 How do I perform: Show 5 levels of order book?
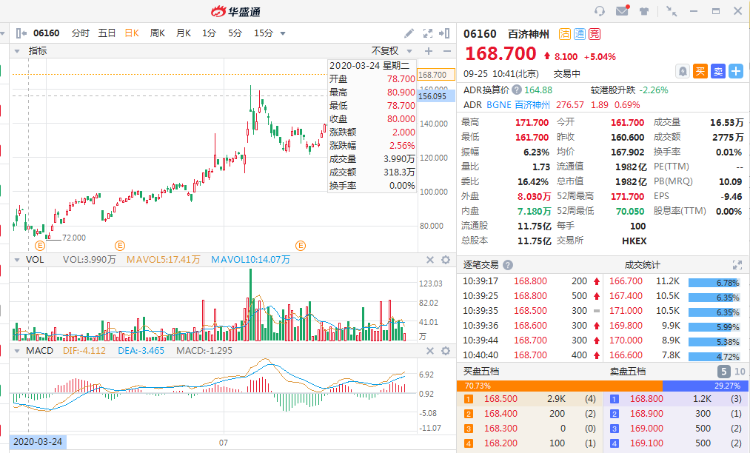pos(724,371)
